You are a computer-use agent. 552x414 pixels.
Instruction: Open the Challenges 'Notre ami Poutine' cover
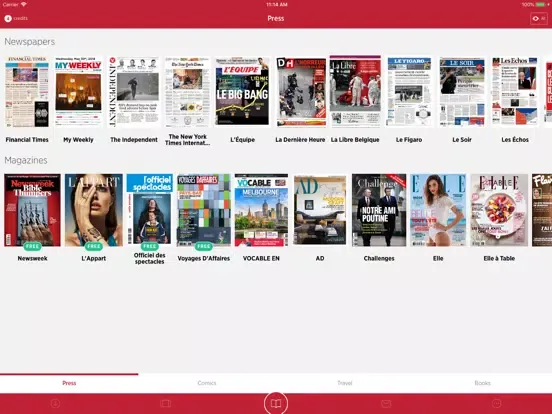[379, 210]
